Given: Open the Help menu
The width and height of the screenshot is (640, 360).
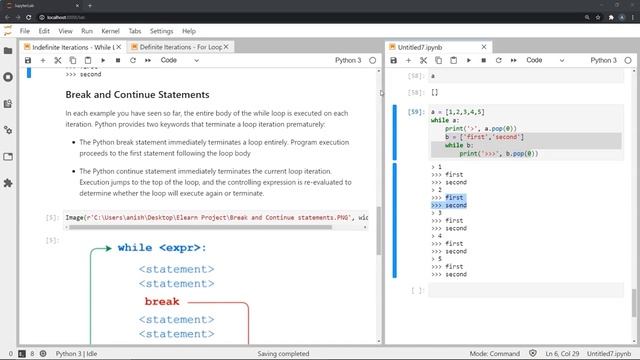Looking at the screenshot, I should pyautogui.click(x=189, y=31).
